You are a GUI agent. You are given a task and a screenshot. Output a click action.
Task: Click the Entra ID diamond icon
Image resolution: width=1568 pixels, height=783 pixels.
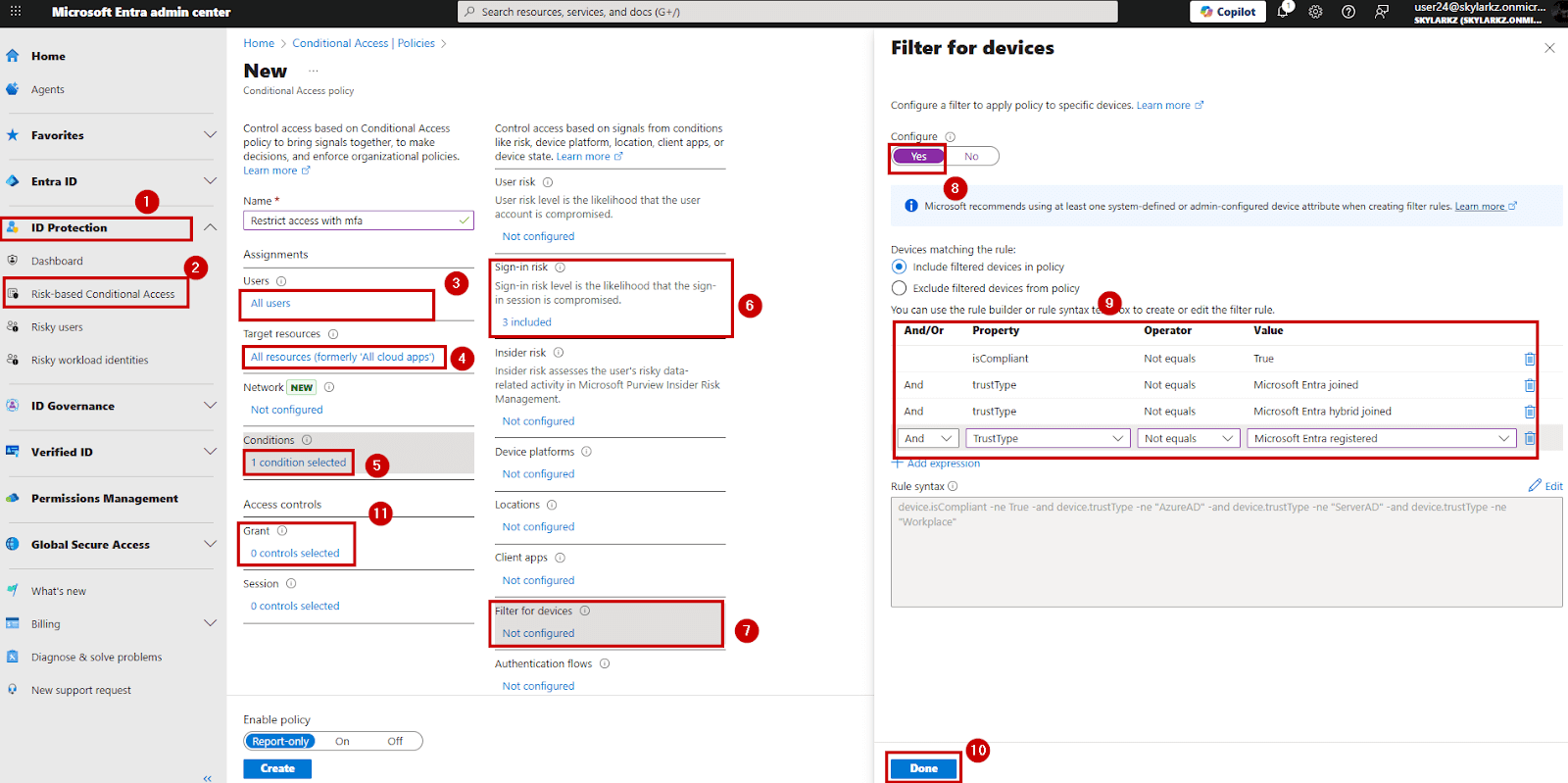coord(13,181)
